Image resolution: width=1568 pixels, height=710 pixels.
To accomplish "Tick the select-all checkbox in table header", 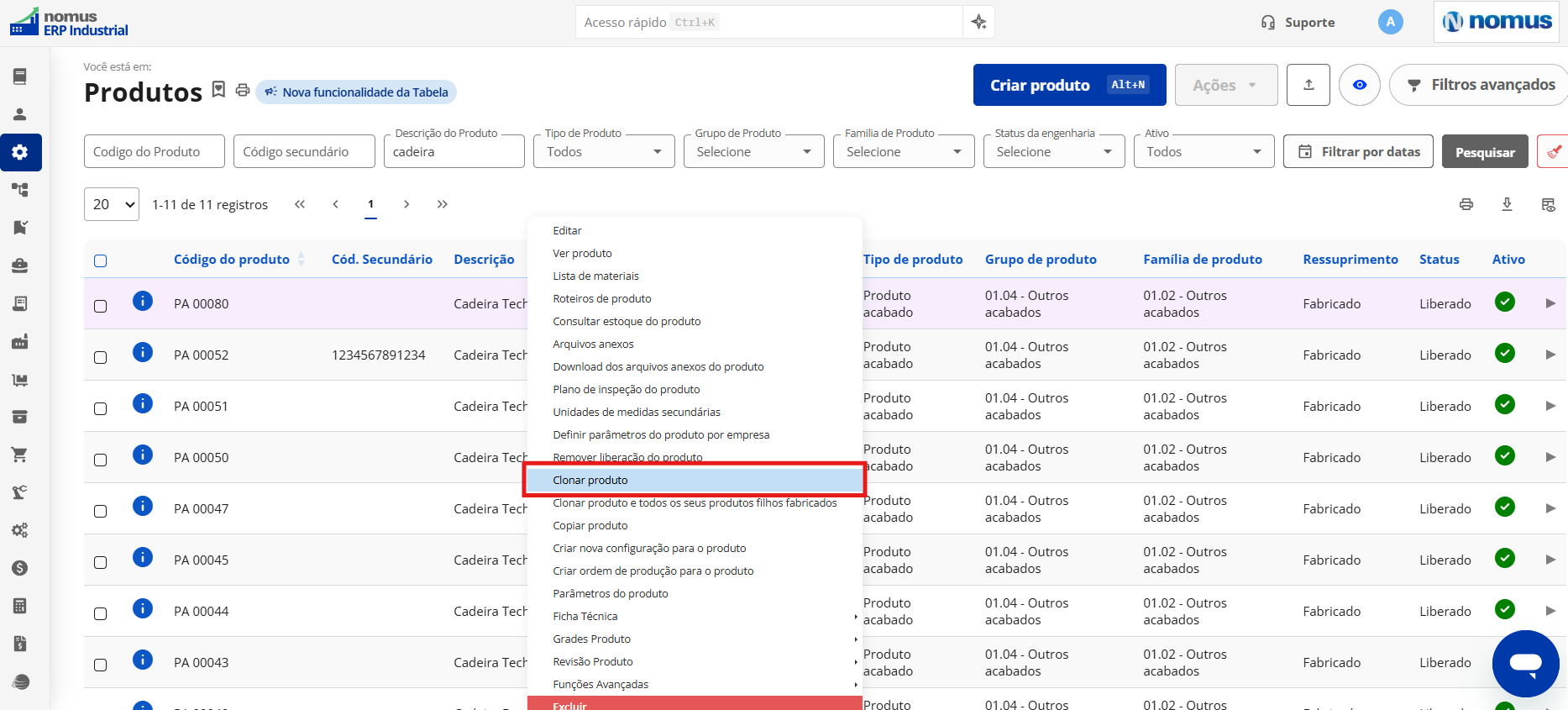I will tap(101, 260).
